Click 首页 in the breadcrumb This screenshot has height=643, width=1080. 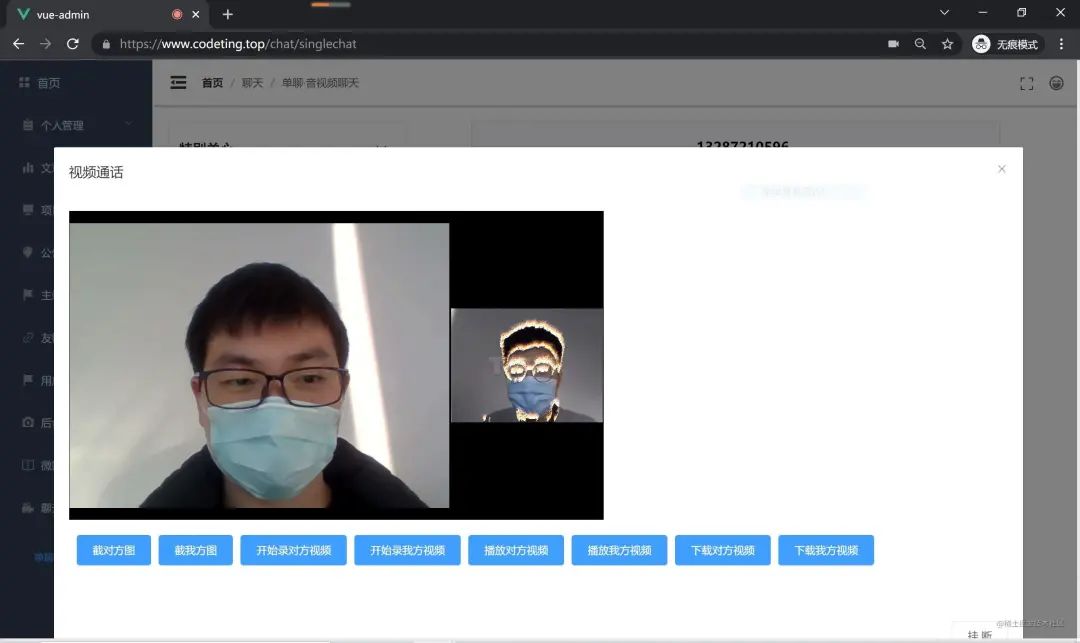pyautogui.click(x=212, y=83)
